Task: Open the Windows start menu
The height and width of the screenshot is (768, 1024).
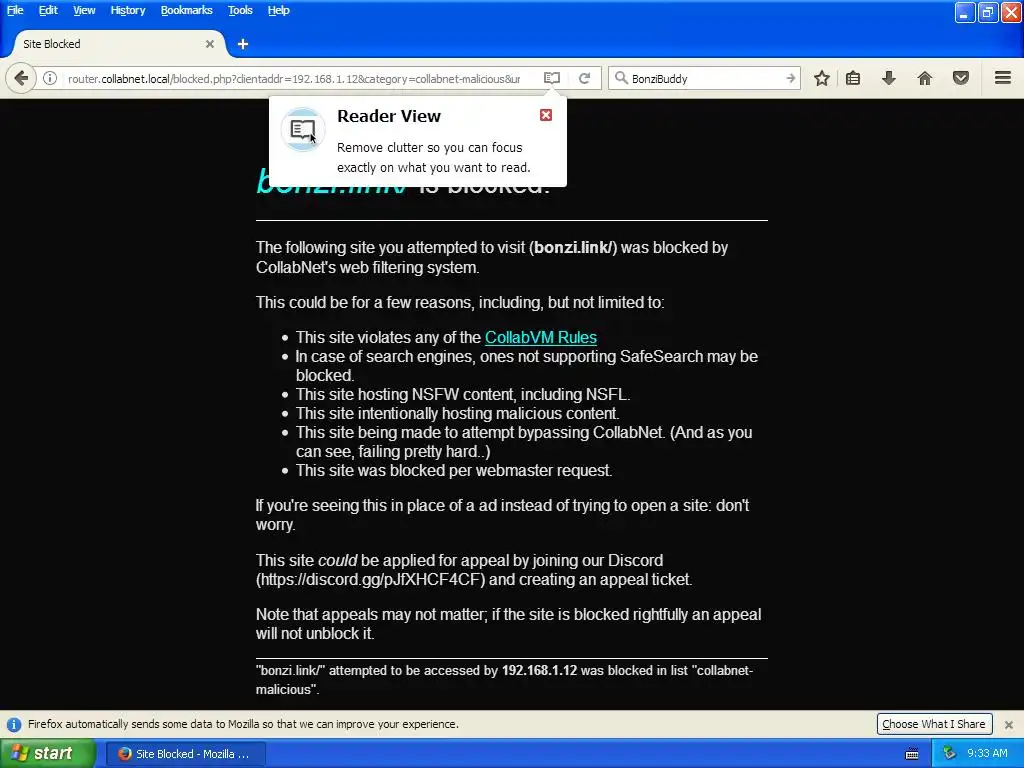Action: 46,754
